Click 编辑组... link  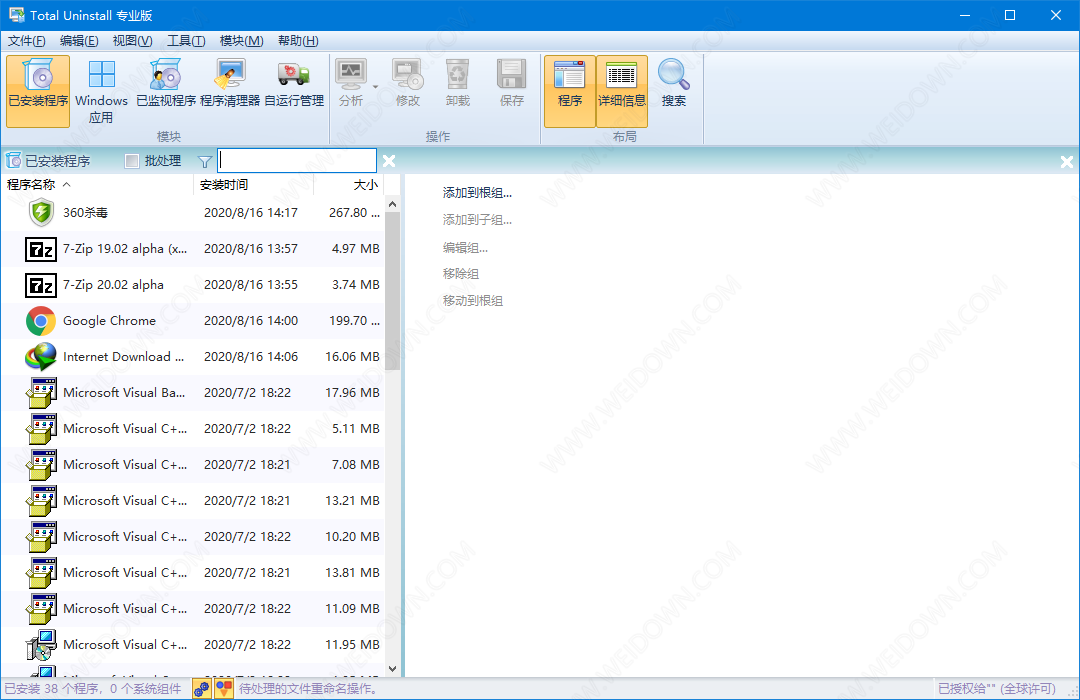(x=465, y=247)
